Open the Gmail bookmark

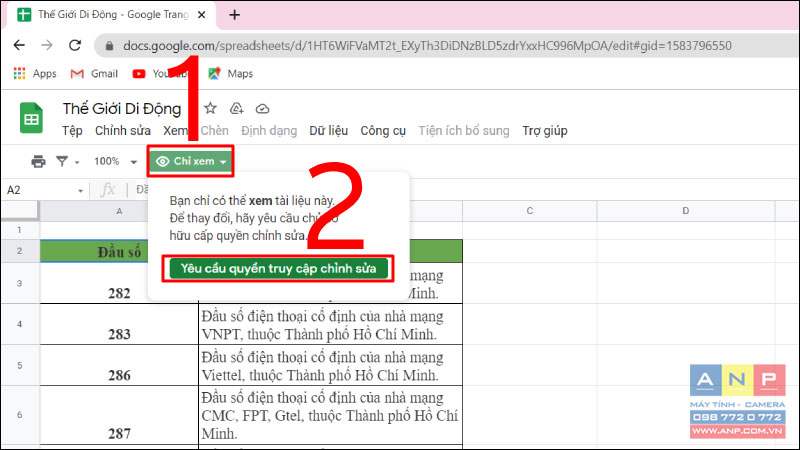click(x=94, y=73)
